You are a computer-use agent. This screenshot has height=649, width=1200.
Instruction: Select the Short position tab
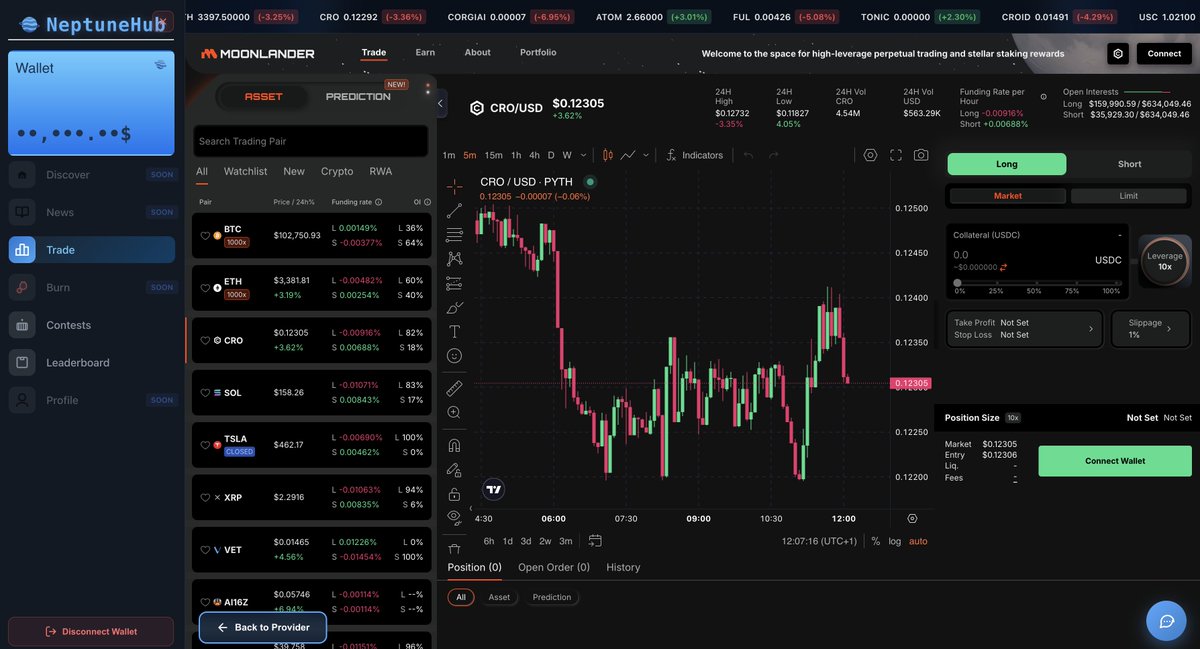point(1130,164)
